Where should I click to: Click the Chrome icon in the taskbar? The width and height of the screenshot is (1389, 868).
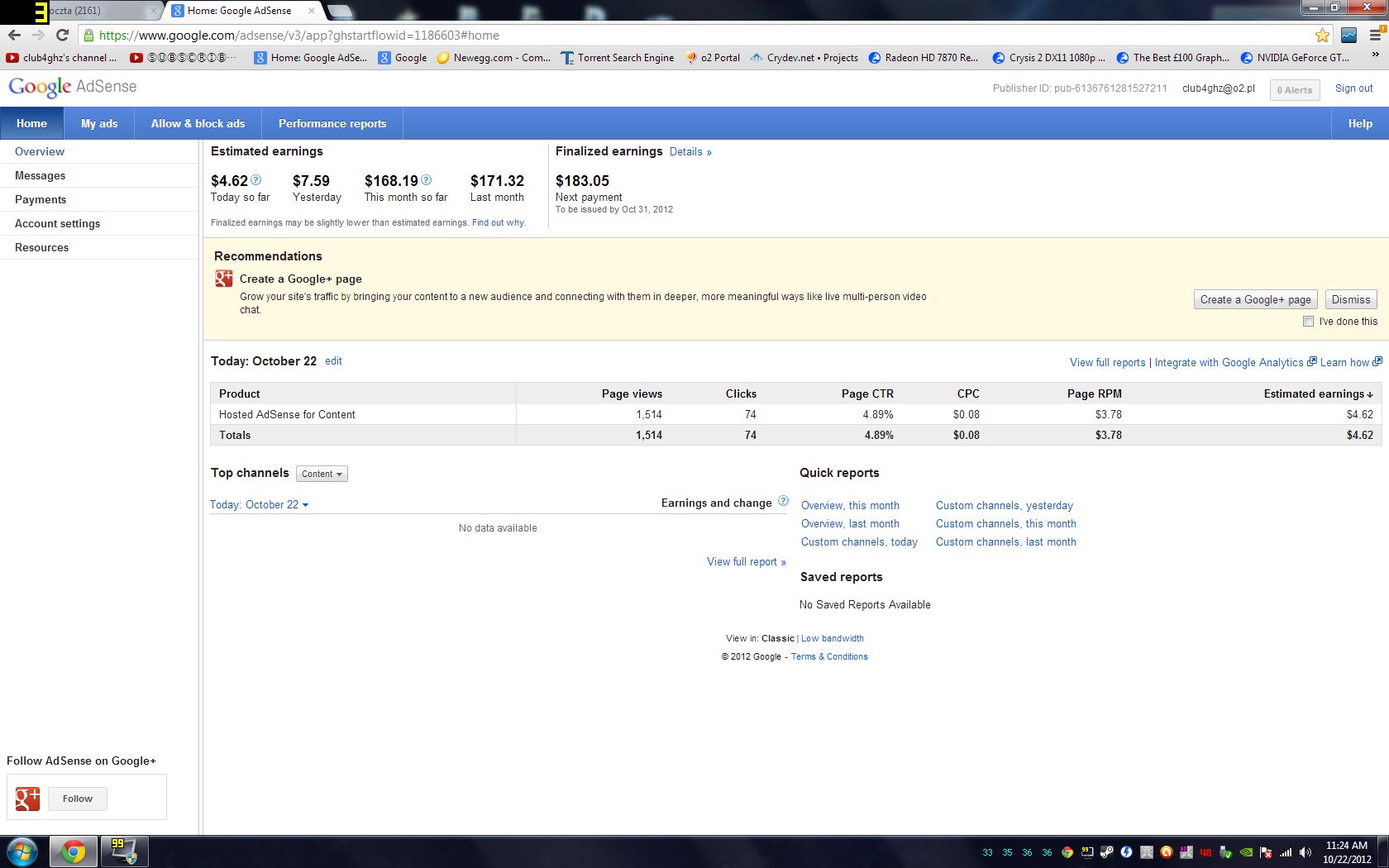point(73,851)
